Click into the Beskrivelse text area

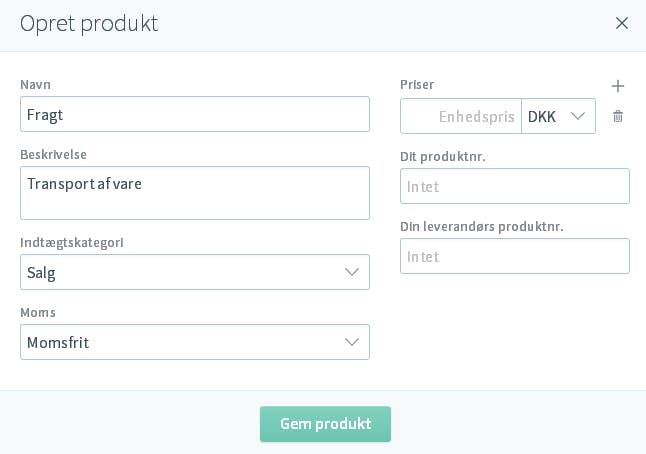tap(195, 193)
